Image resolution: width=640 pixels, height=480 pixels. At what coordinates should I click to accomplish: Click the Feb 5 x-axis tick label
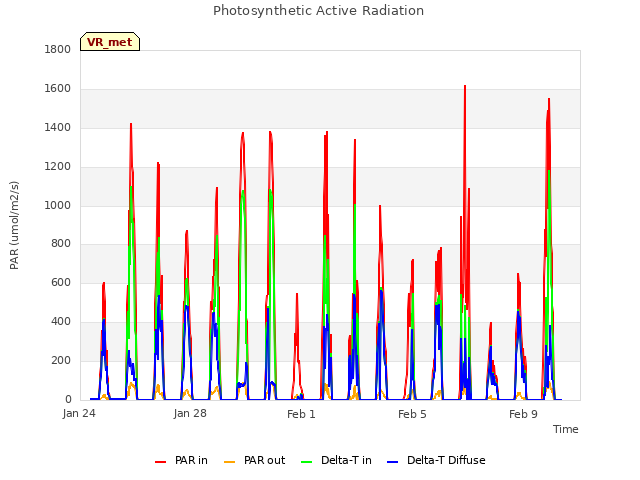[x=412, y=414]
